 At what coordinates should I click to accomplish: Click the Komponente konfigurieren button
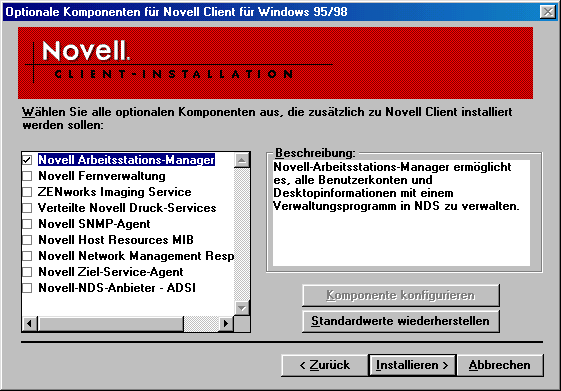pos(401,295)
